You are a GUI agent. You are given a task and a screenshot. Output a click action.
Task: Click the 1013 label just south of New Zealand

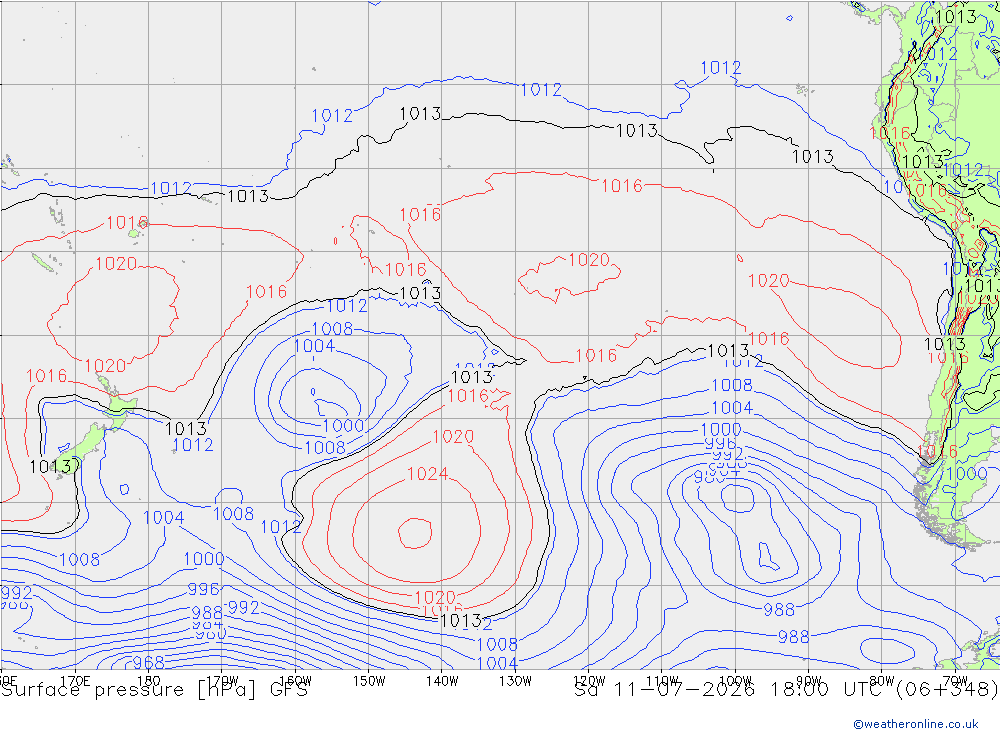(x=50, y=466)
